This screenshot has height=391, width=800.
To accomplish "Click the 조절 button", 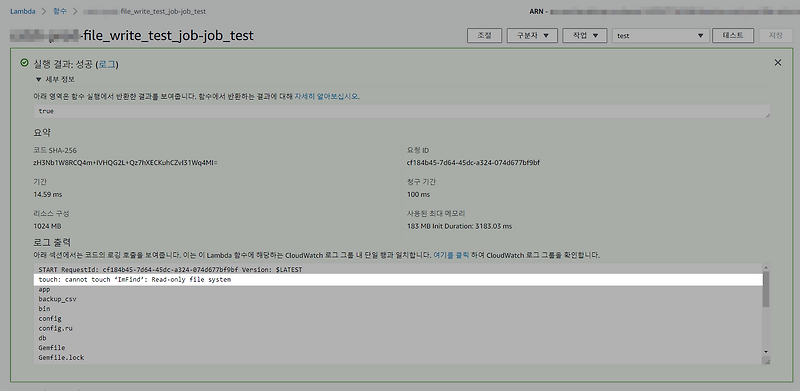I will point(484,36).
